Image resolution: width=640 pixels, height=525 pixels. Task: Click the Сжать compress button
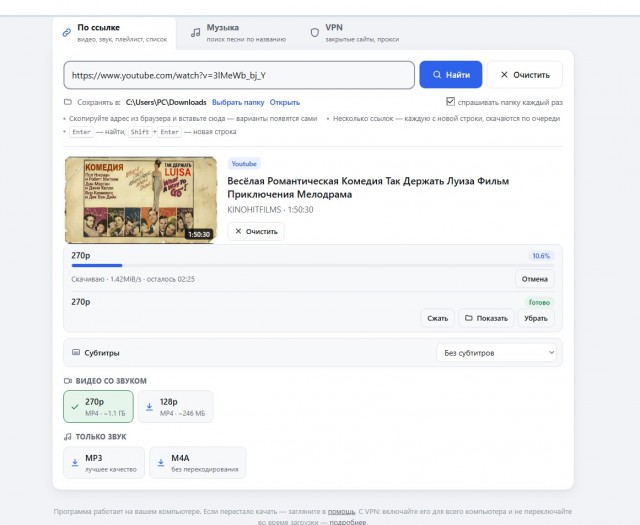tap(438, 318)
